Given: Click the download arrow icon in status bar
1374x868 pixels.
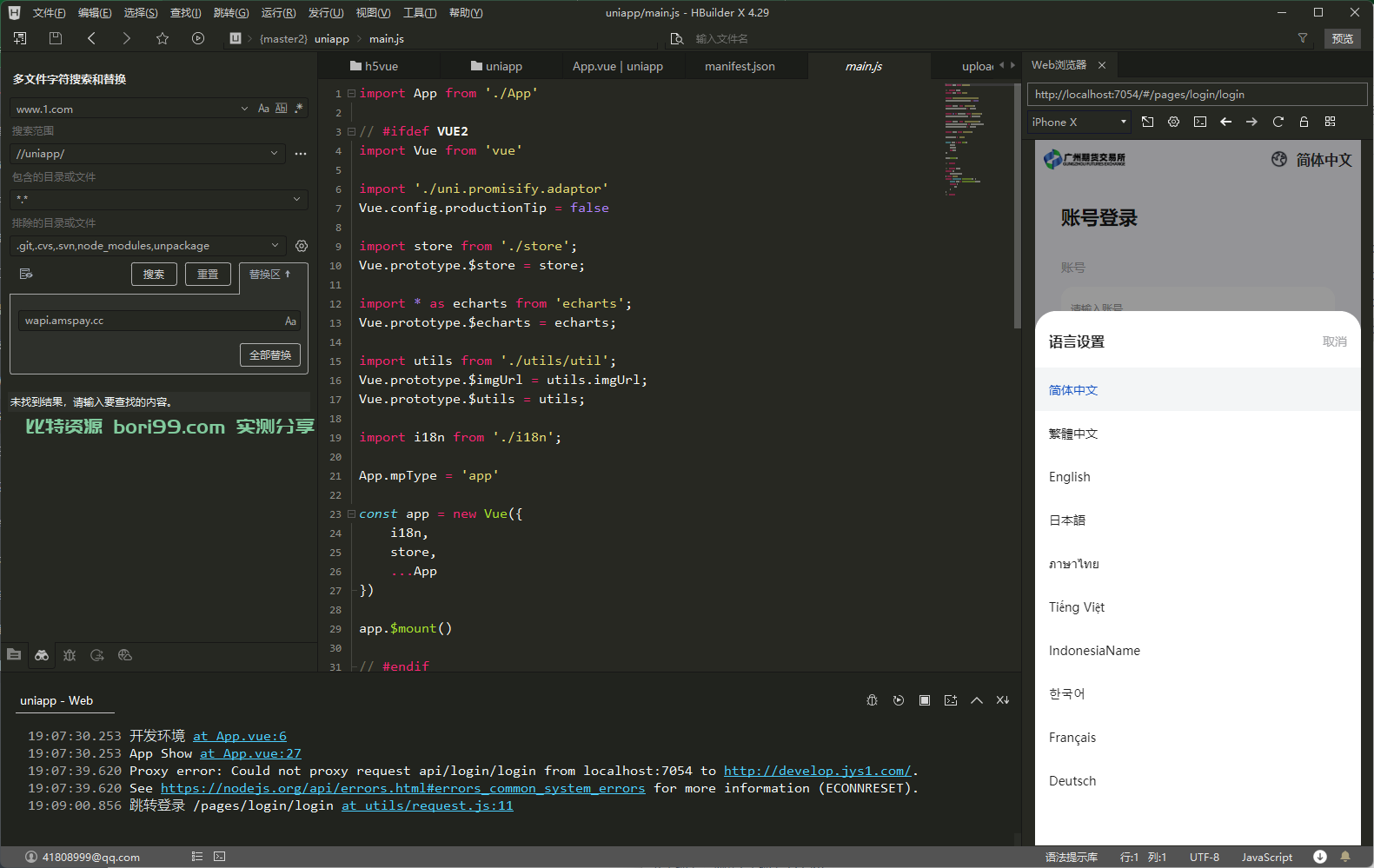Looking at the screenshot, I should coord(1320,857).
